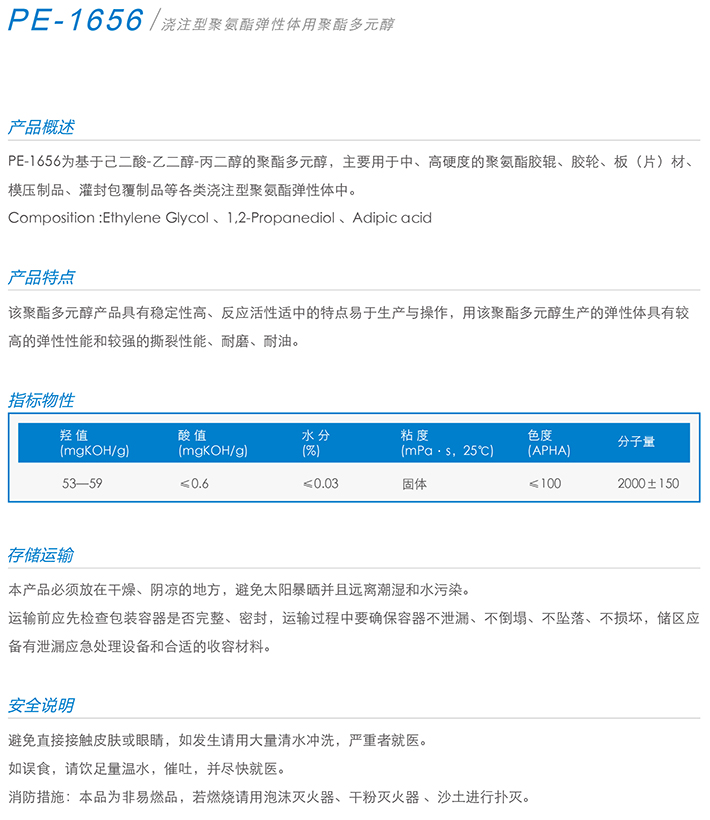Click the 53—59 hydroxyl value cell
The image size is (710, 820).
82,484
